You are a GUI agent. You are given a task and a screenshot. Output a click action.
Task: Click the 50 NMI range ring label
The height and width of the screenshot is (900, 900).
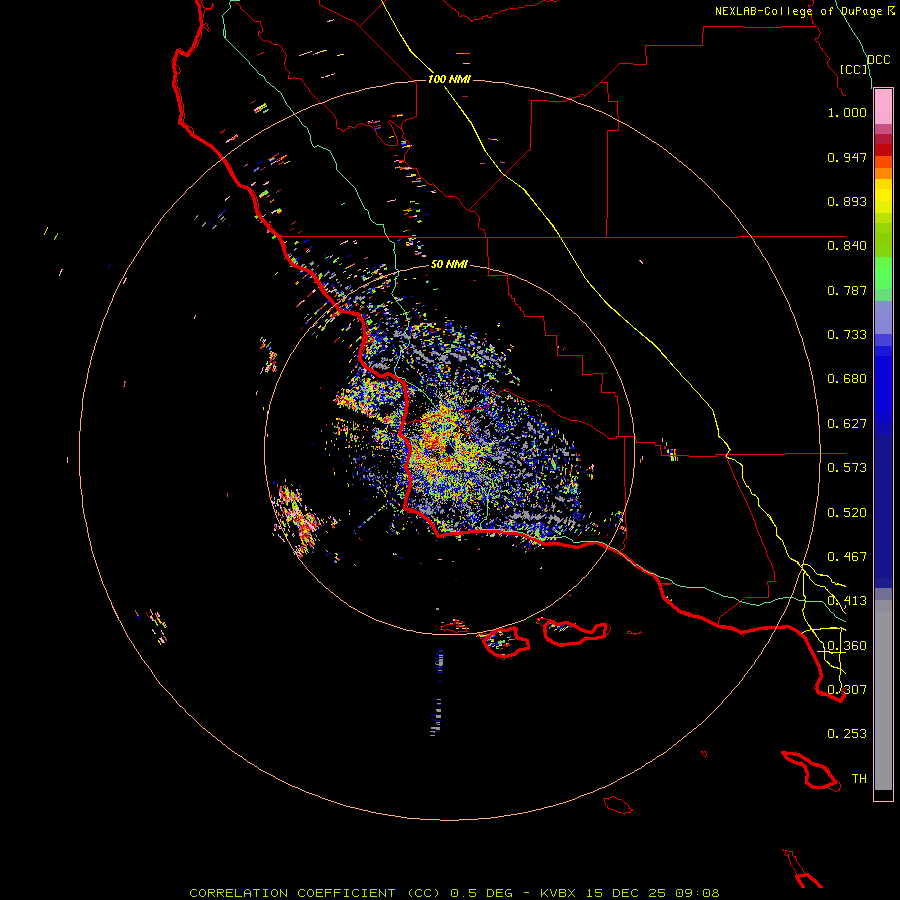coord(449,264)
